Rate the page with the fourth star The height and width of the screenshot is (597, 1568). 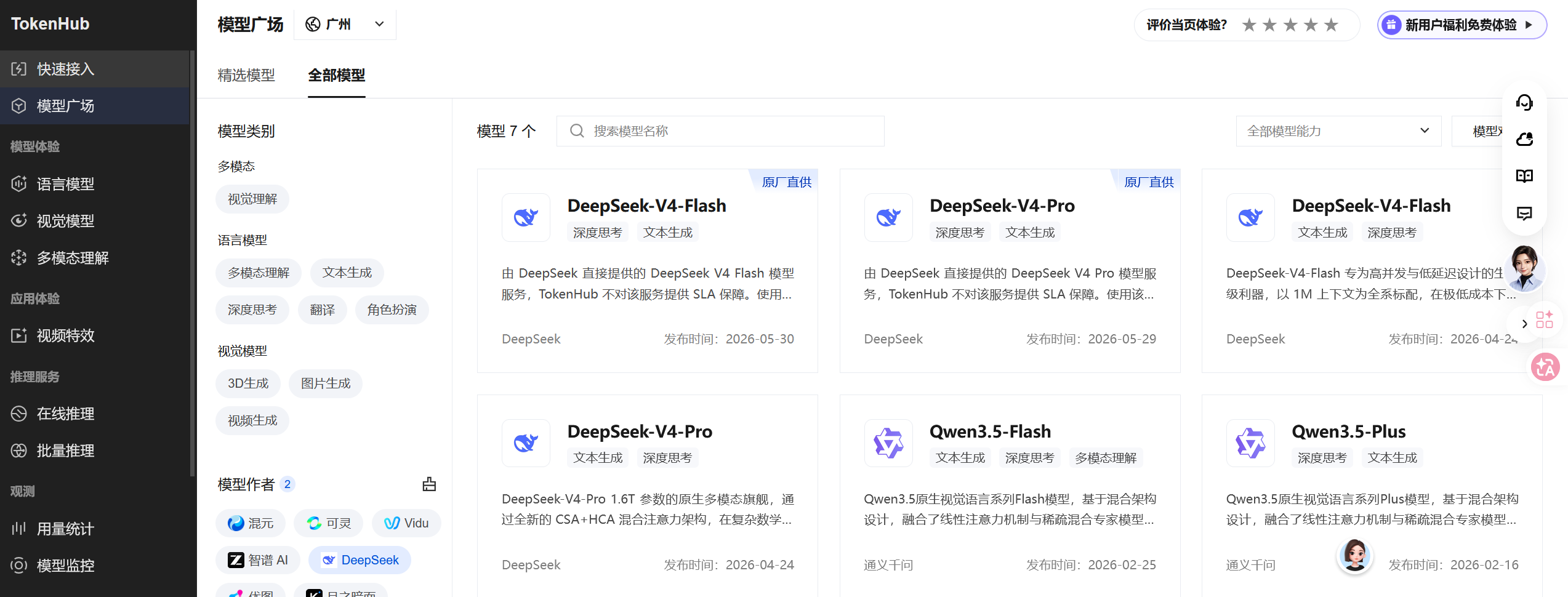click(x=1311, y=25)
